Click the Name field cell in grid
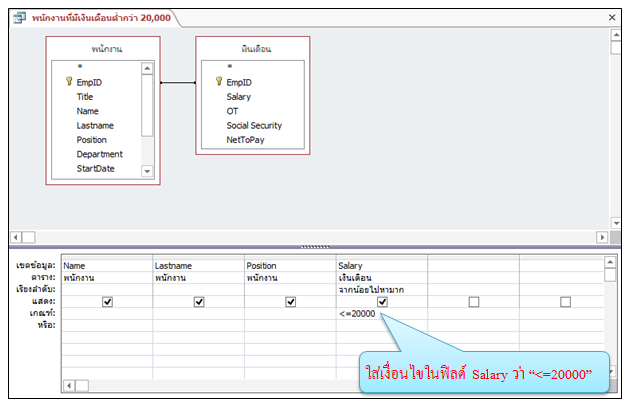Viewport: 628px width, 403px height. point(107,266)
